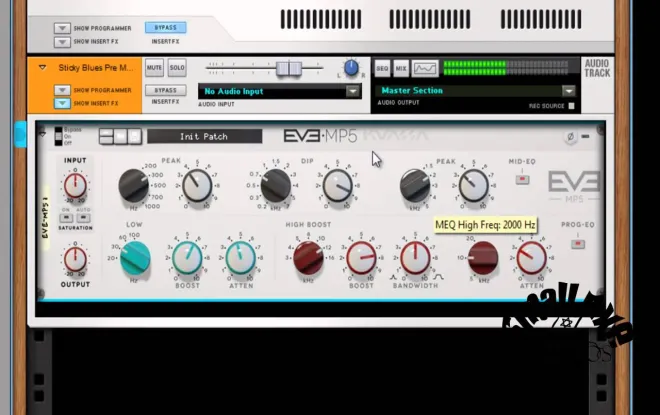The height and width of the screenshot is (415, 660).
Task: Click the EVE-MP5 phase invert icon
Action: [x=570, y=137]
